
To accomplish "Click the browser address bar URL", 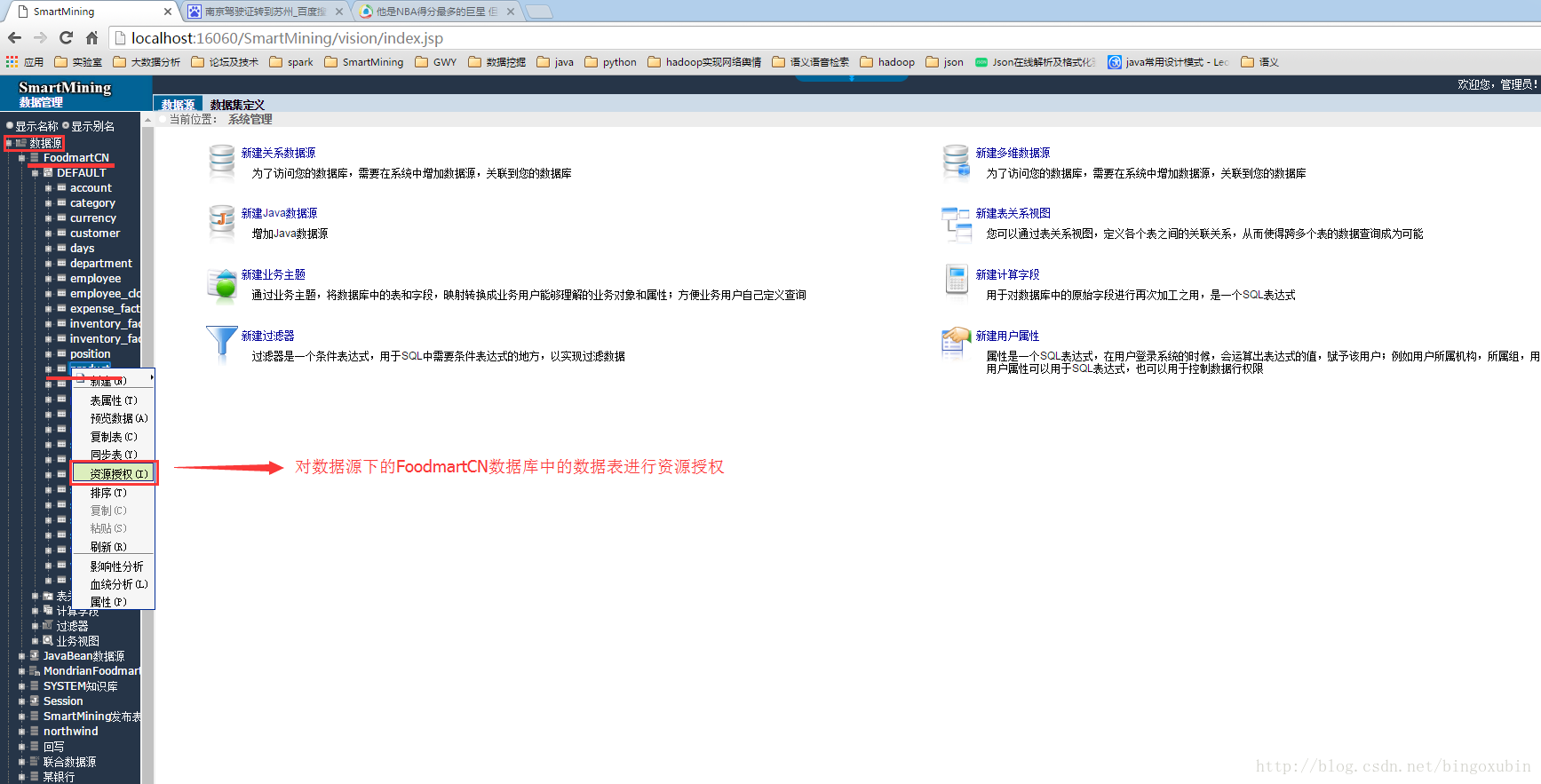I will coord(287,38).
